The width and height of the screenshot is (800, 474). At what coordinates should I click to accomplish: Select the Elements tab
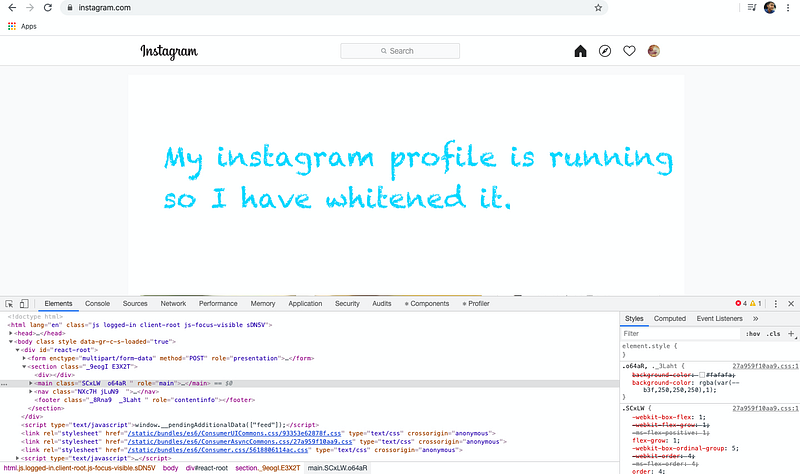coord(58,304)
